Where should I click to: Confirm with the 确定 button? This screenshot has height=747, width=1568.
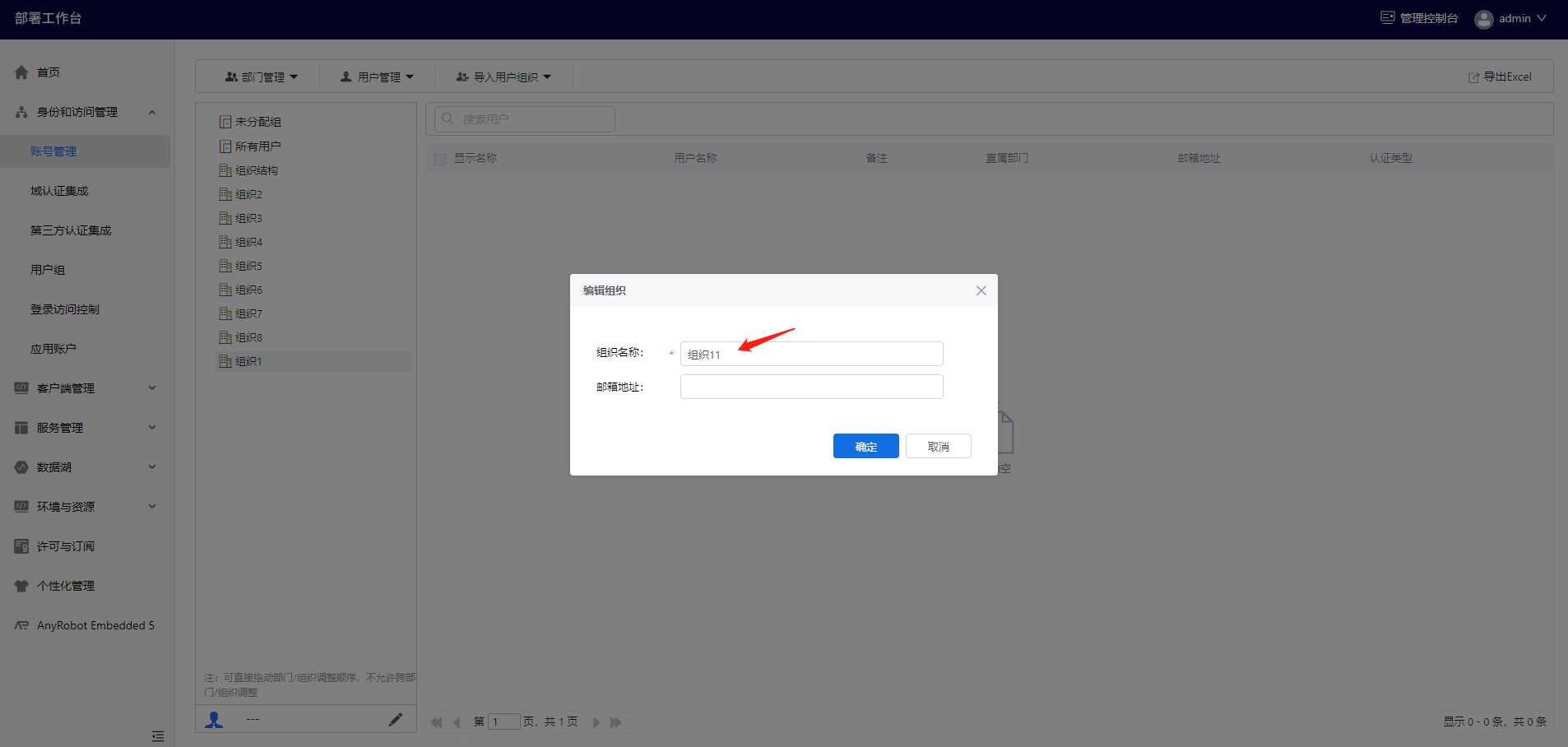coord(865,446)
